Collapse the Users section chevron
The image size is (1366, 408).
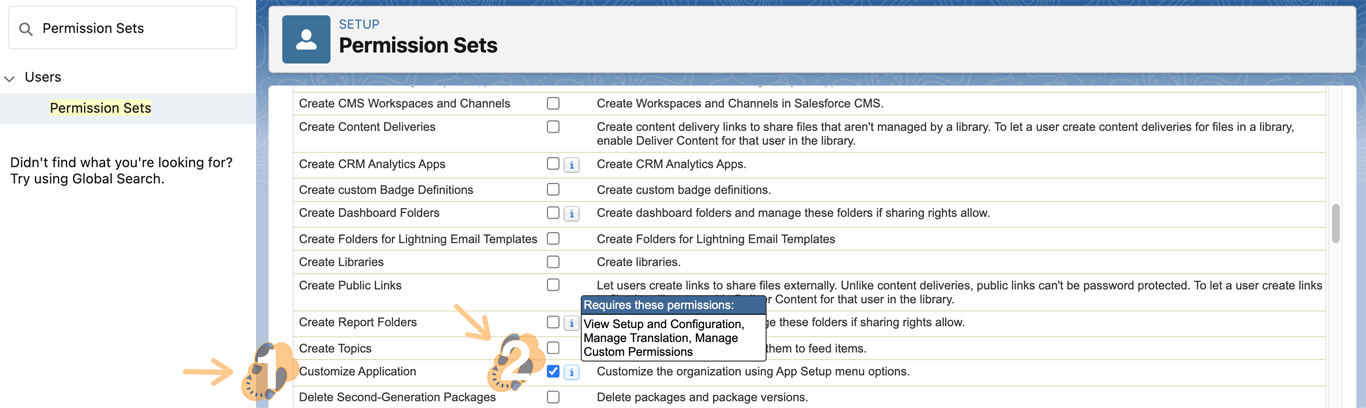click(x=10, y=78)
